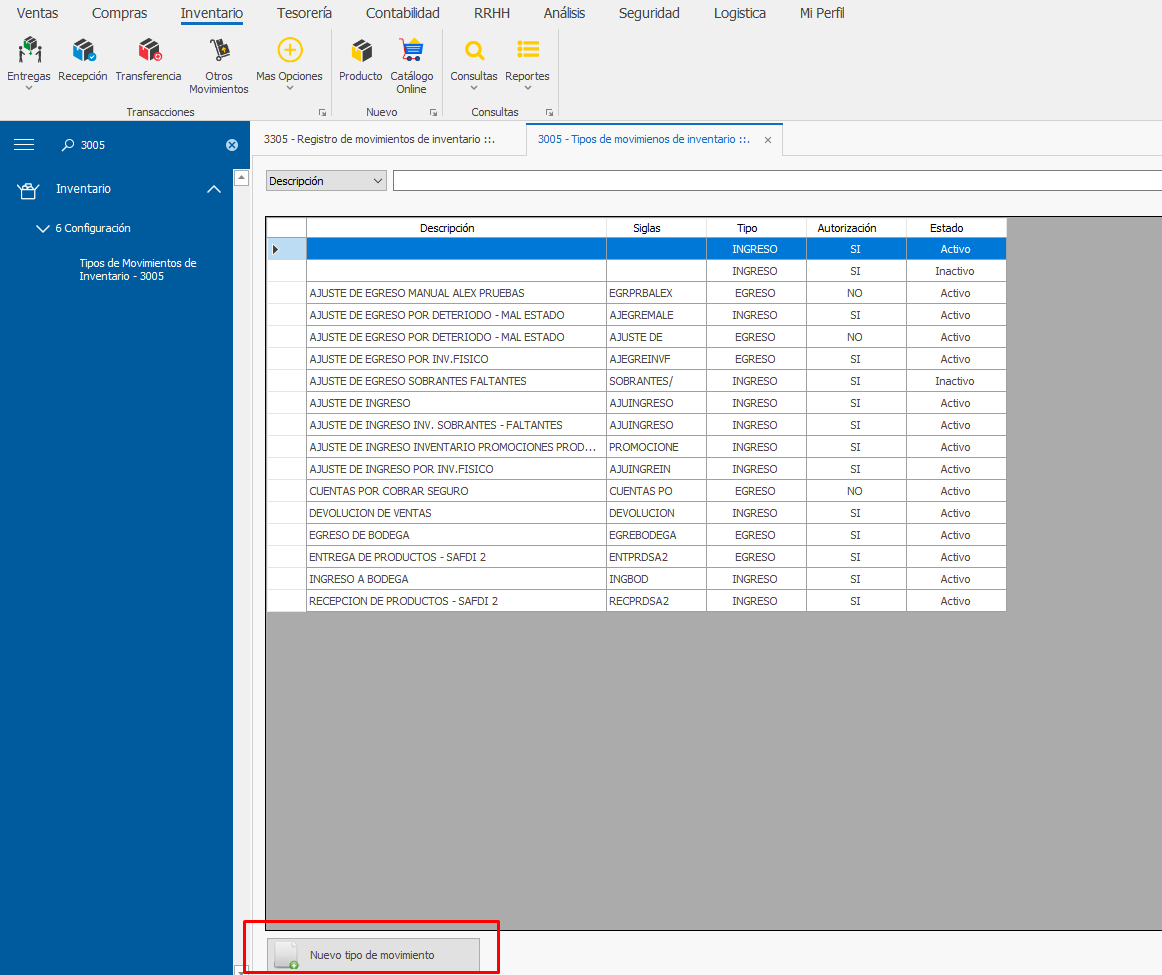
Task: Toggle the hamburger menu in sidebar
Action: (24, 145)
